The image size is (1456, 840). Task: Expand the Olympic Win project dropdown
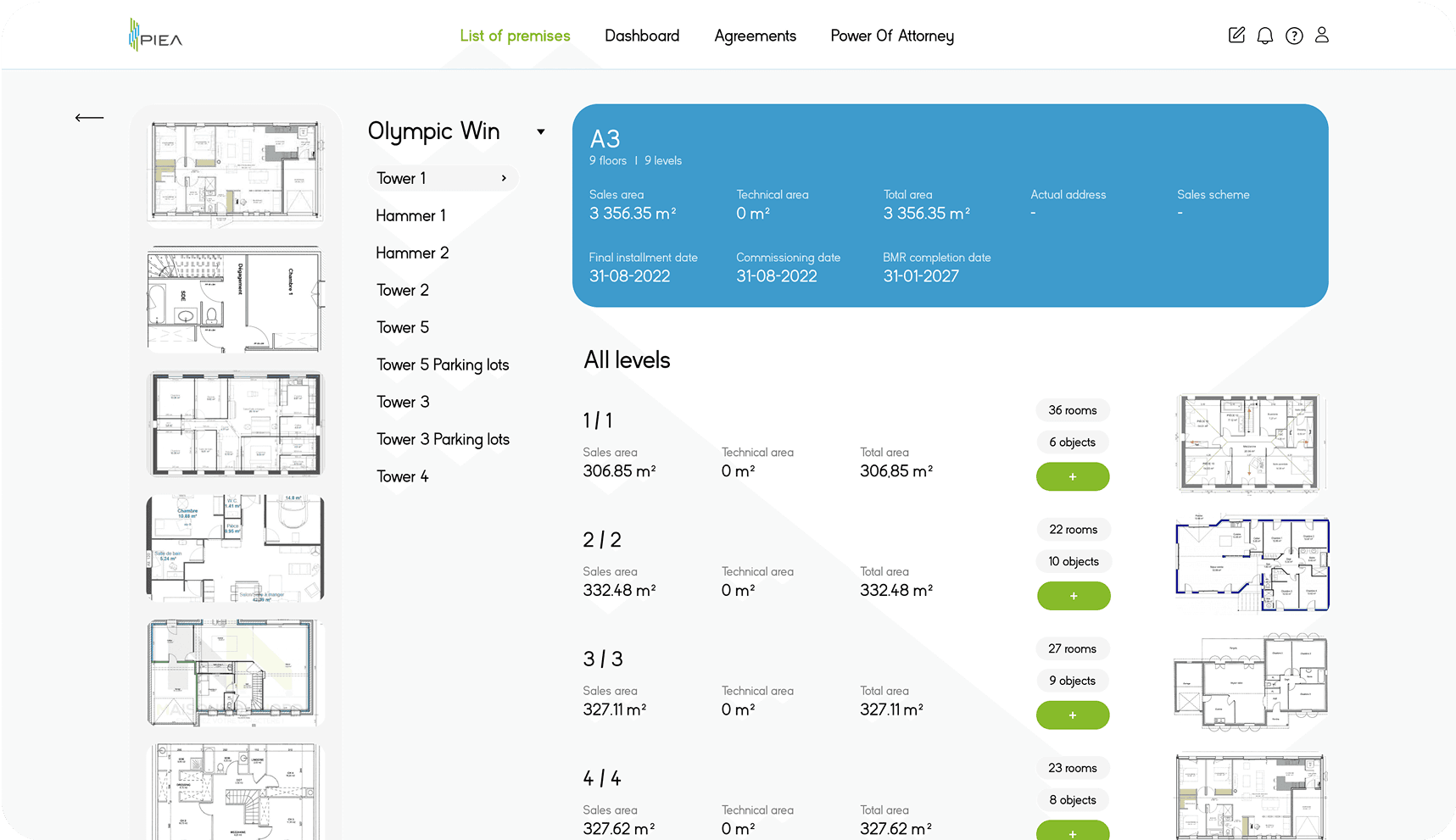(x=540, y=132)
